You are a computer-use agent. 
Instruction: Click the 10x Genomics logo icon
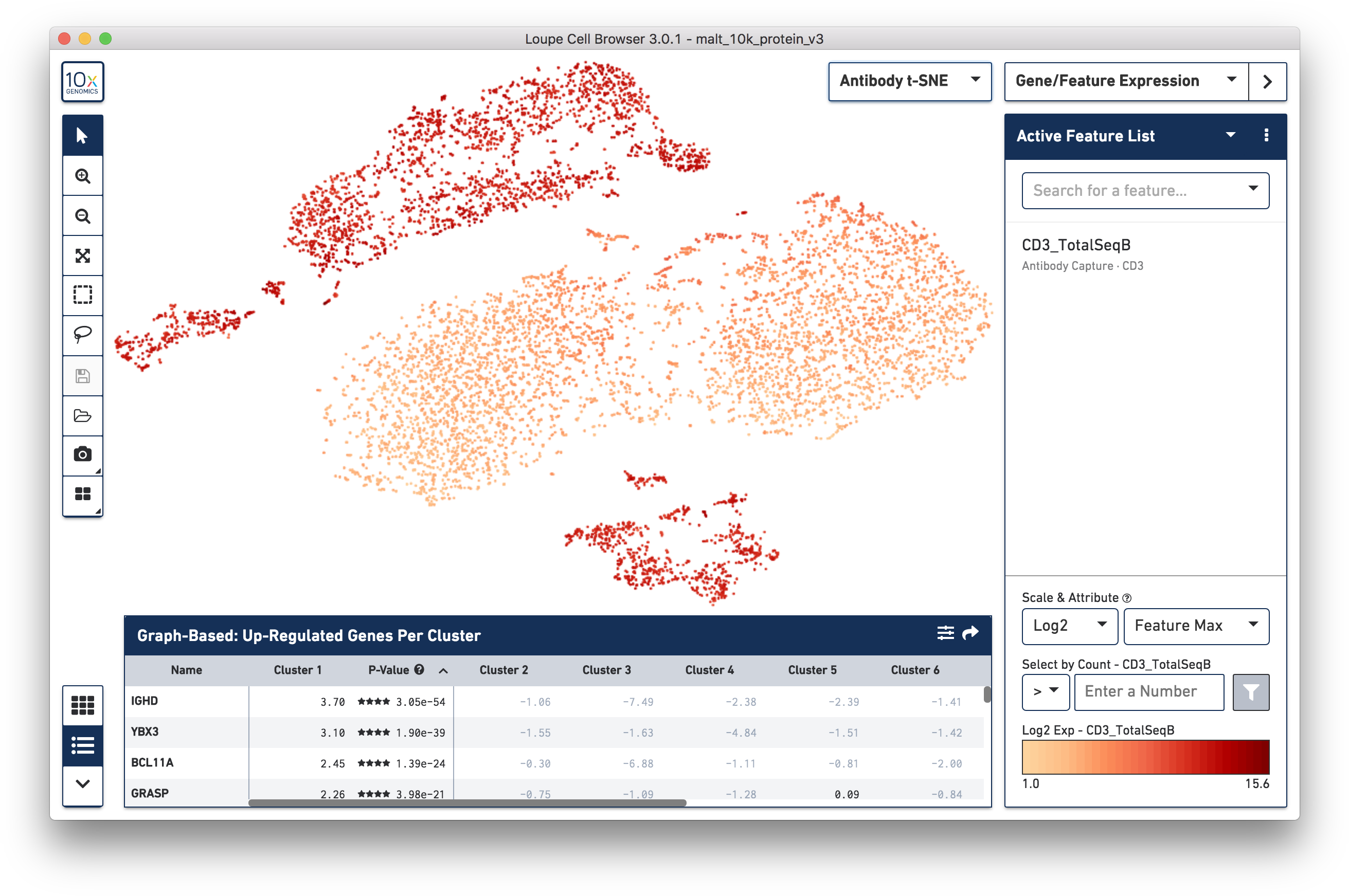click(x=82, y=82)
